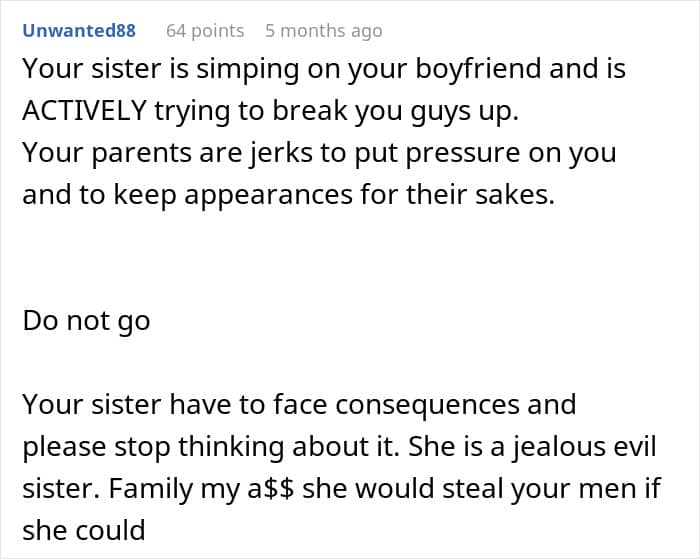Viewport: 700px width, 559px height.
Task: Click the phrase 'Your sister have to face'
Action: [175, 405]
